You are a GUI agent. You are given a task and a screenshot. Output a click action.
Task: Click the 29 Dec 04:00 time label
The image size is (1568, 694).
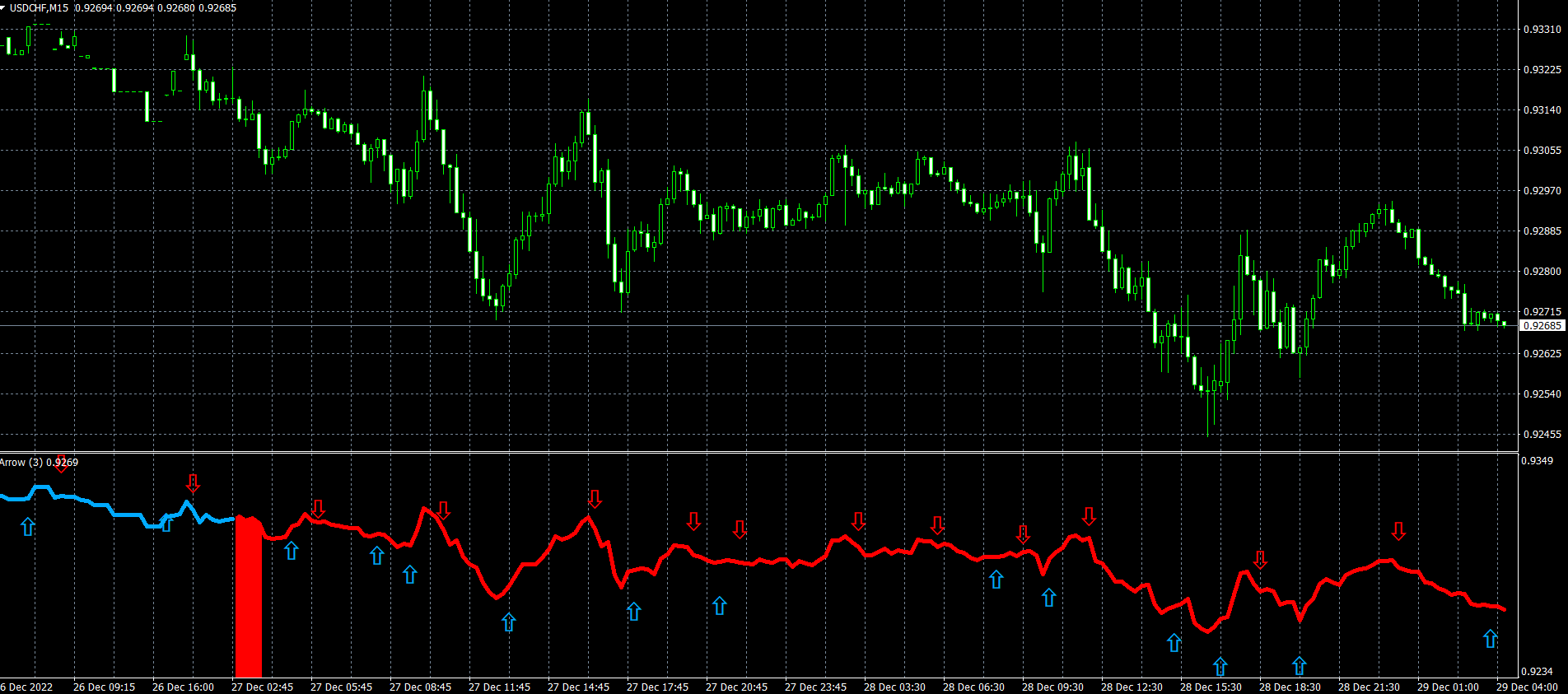click(1528, 687)
